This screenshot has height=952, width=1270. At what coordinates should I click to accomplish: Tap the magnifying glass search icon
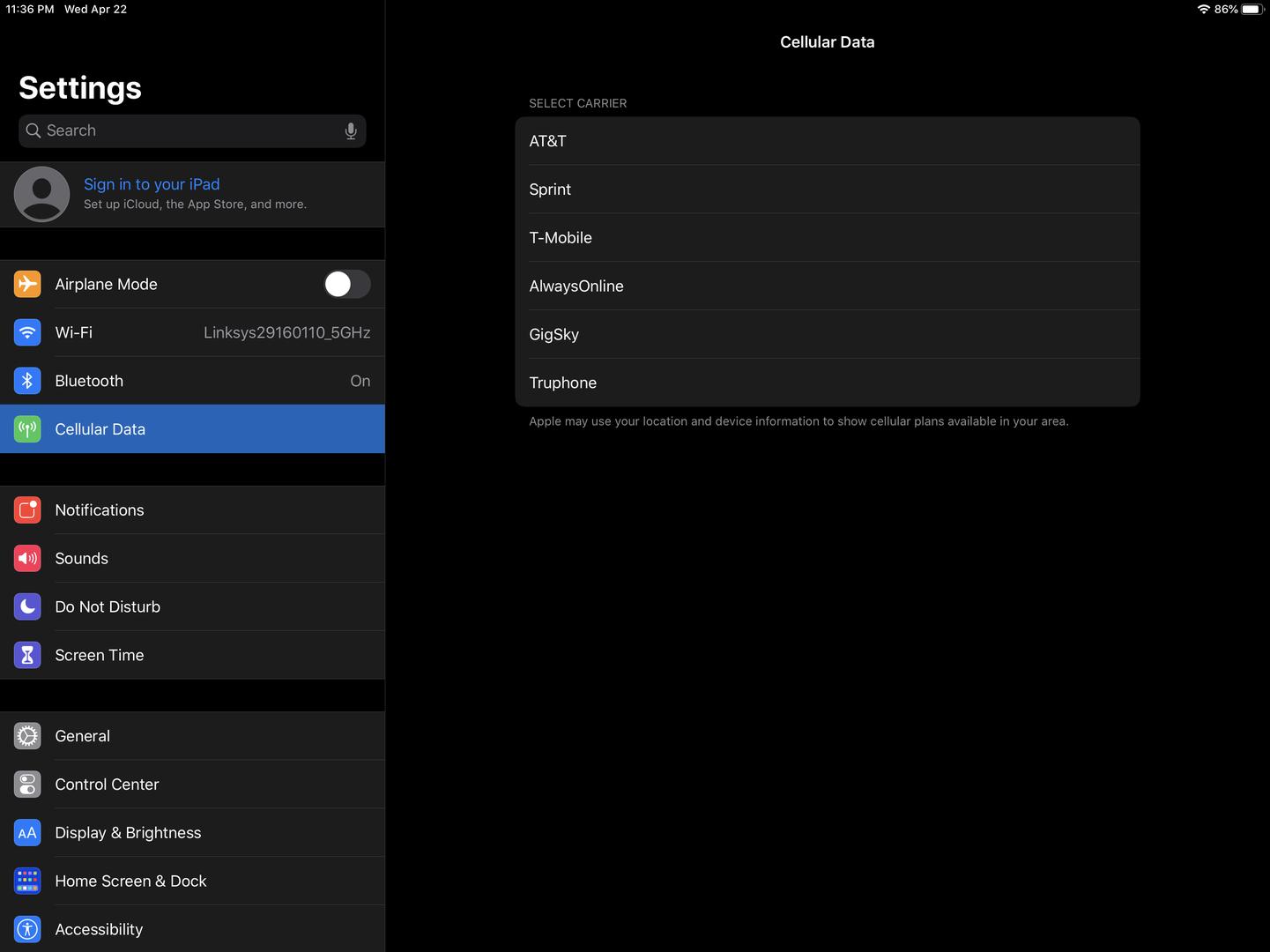pyautogui.click(x=33, y=130)
